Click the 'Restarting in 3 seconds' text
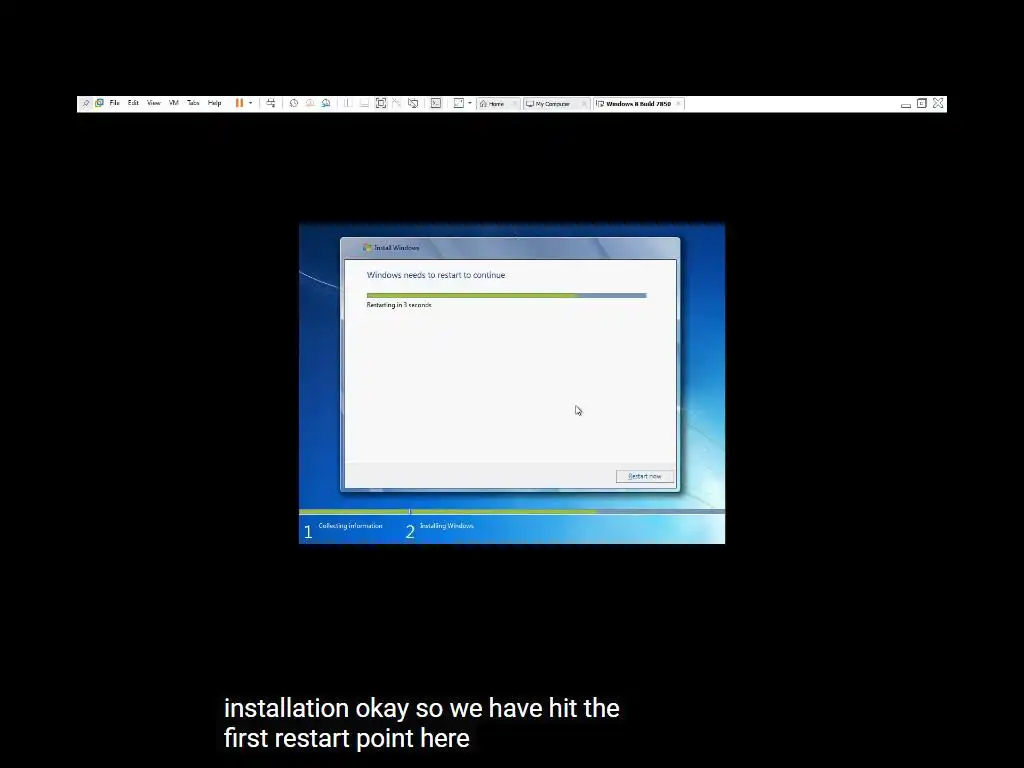 399,305
